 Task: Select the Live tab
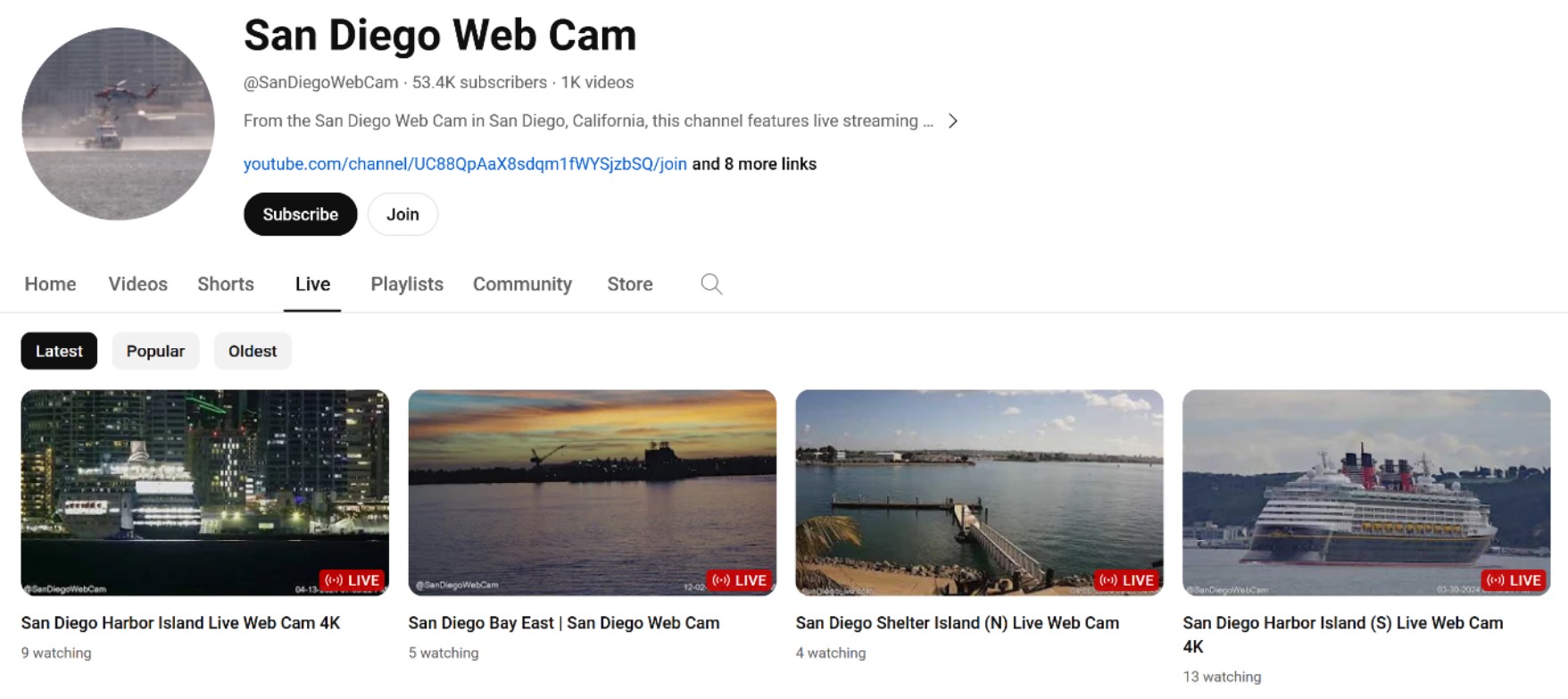coord(312,284)
